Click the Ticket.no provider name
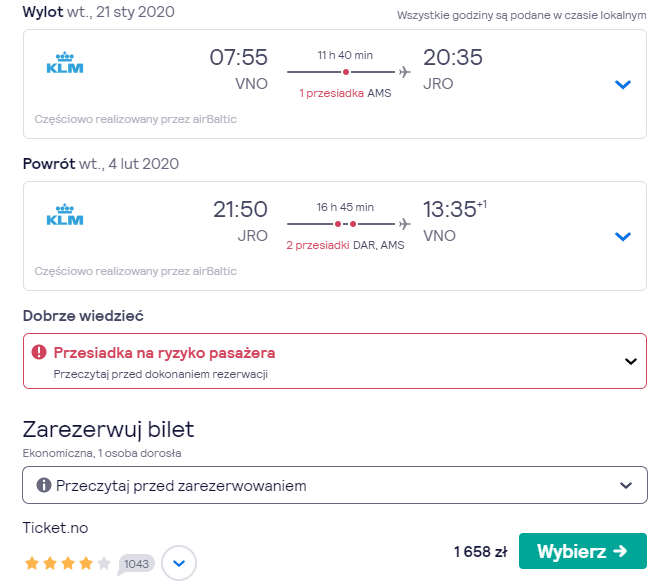 click(x=55, y=528)
